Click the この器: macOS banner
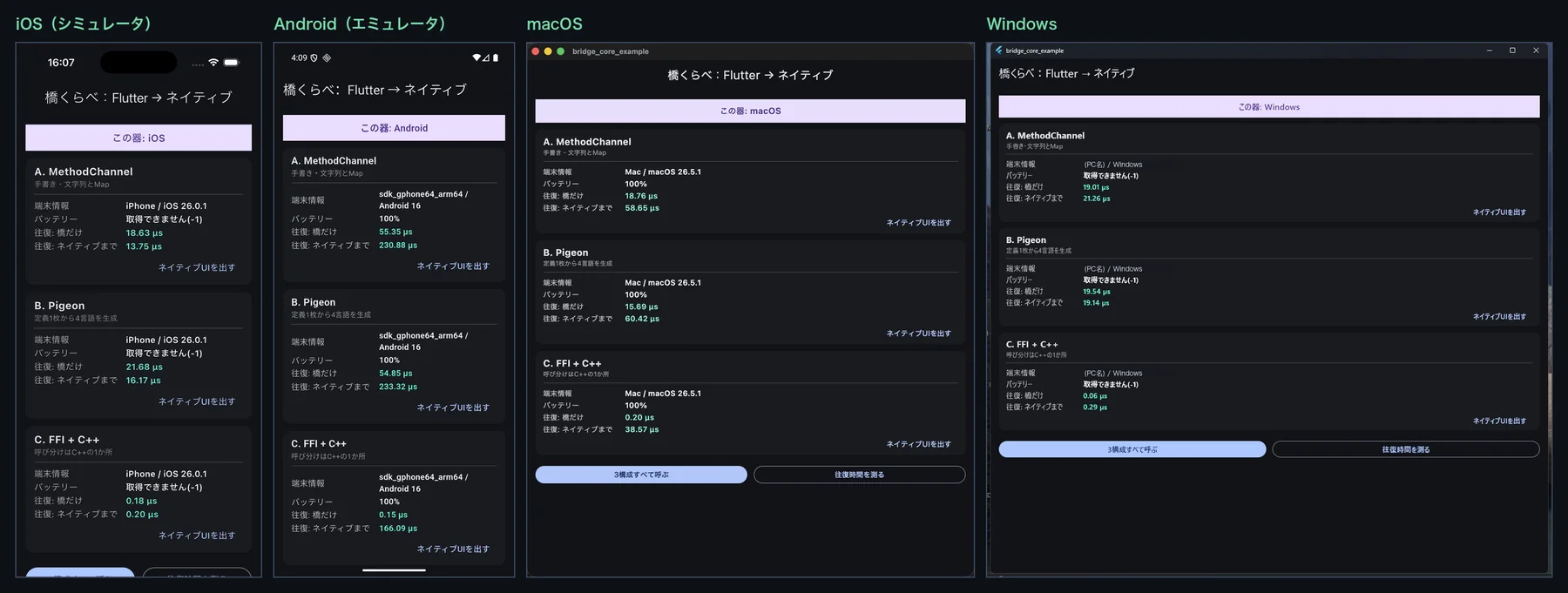 coord(750,111)
